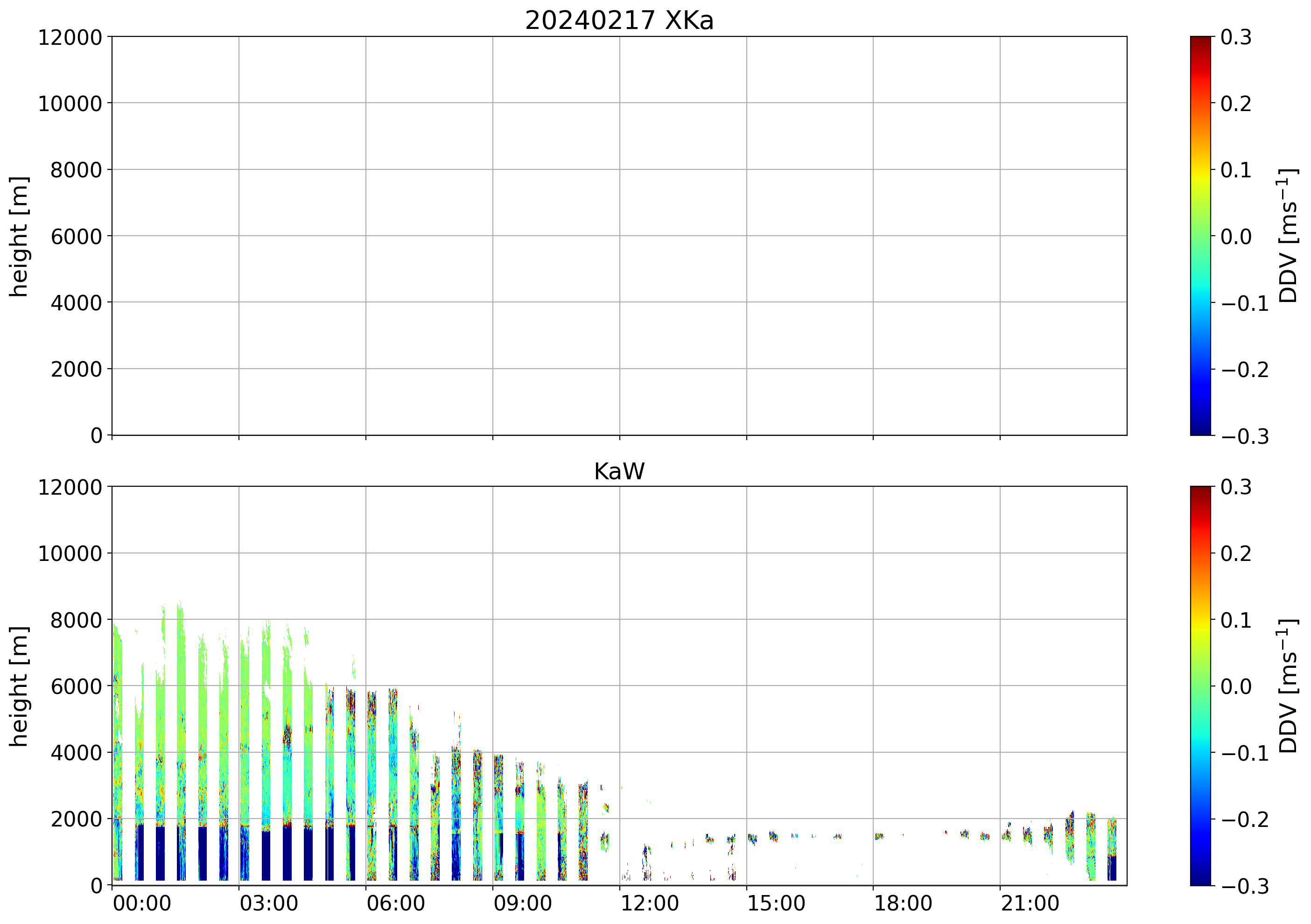This screenshot has width=1311, height=924.
Task: Click the 18:00 time axis label
Action: [x=903, y=903]
